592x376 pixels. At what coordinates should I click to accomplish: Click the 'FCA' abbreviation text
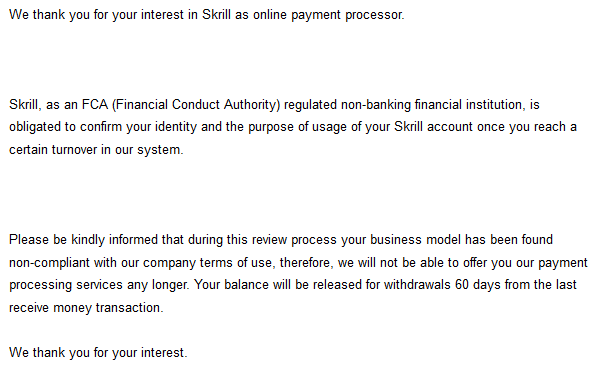95,104
